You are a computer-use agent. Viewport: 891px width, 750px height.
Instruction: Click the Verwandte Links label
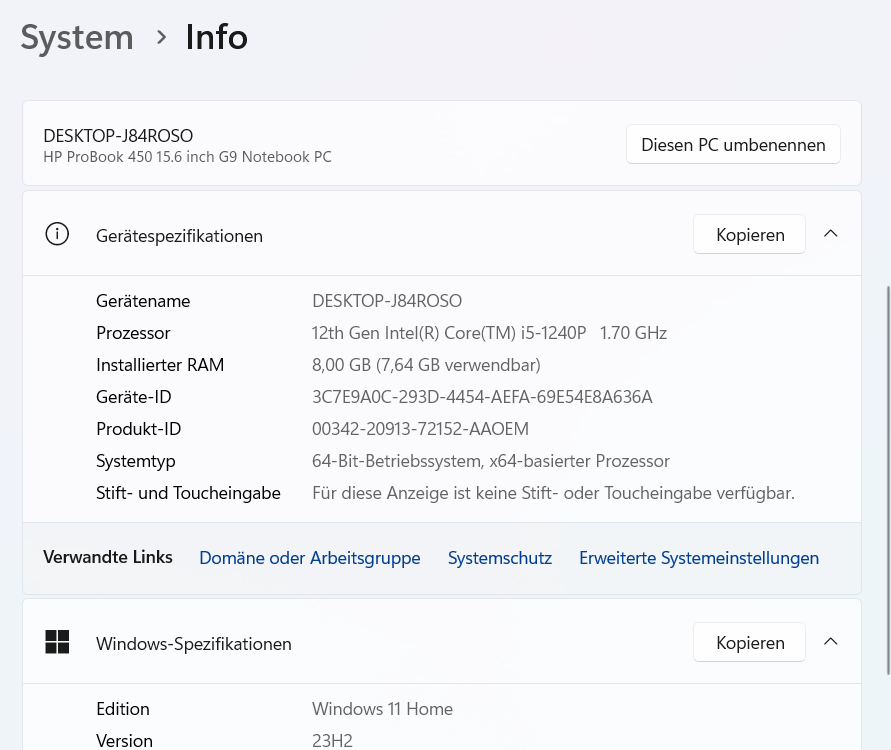click(x=108, y=557)
